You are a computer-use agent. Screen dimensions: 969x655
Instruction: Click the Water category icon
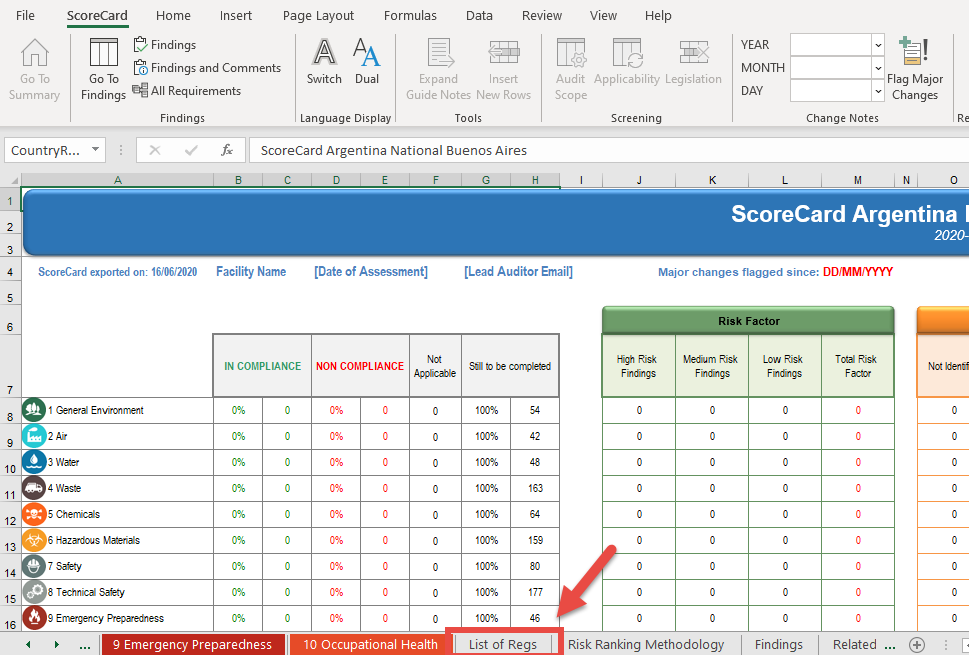[x=34, y=462]
